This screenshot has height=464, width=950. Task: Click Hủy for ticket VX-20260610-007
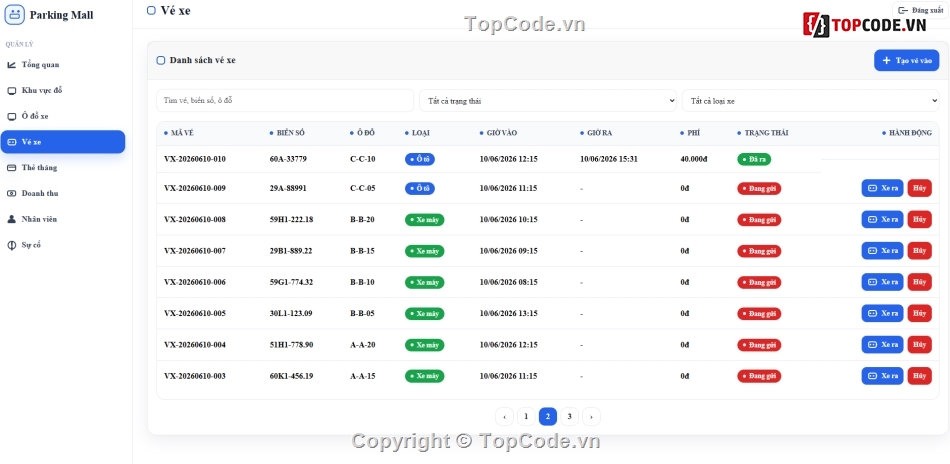click(920, 251)
